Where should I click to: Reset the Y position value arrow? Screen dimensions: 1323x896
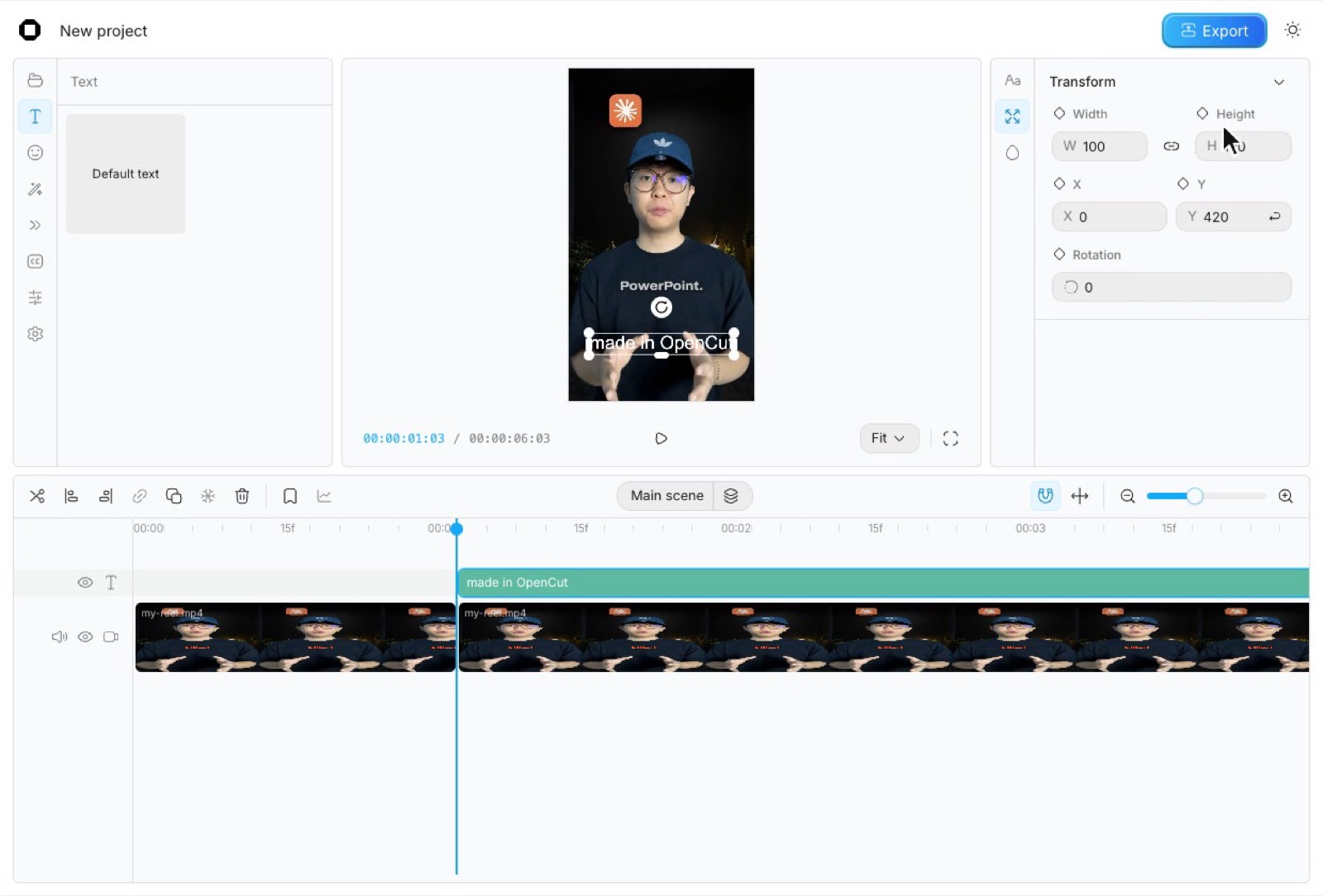[1274, 217]
